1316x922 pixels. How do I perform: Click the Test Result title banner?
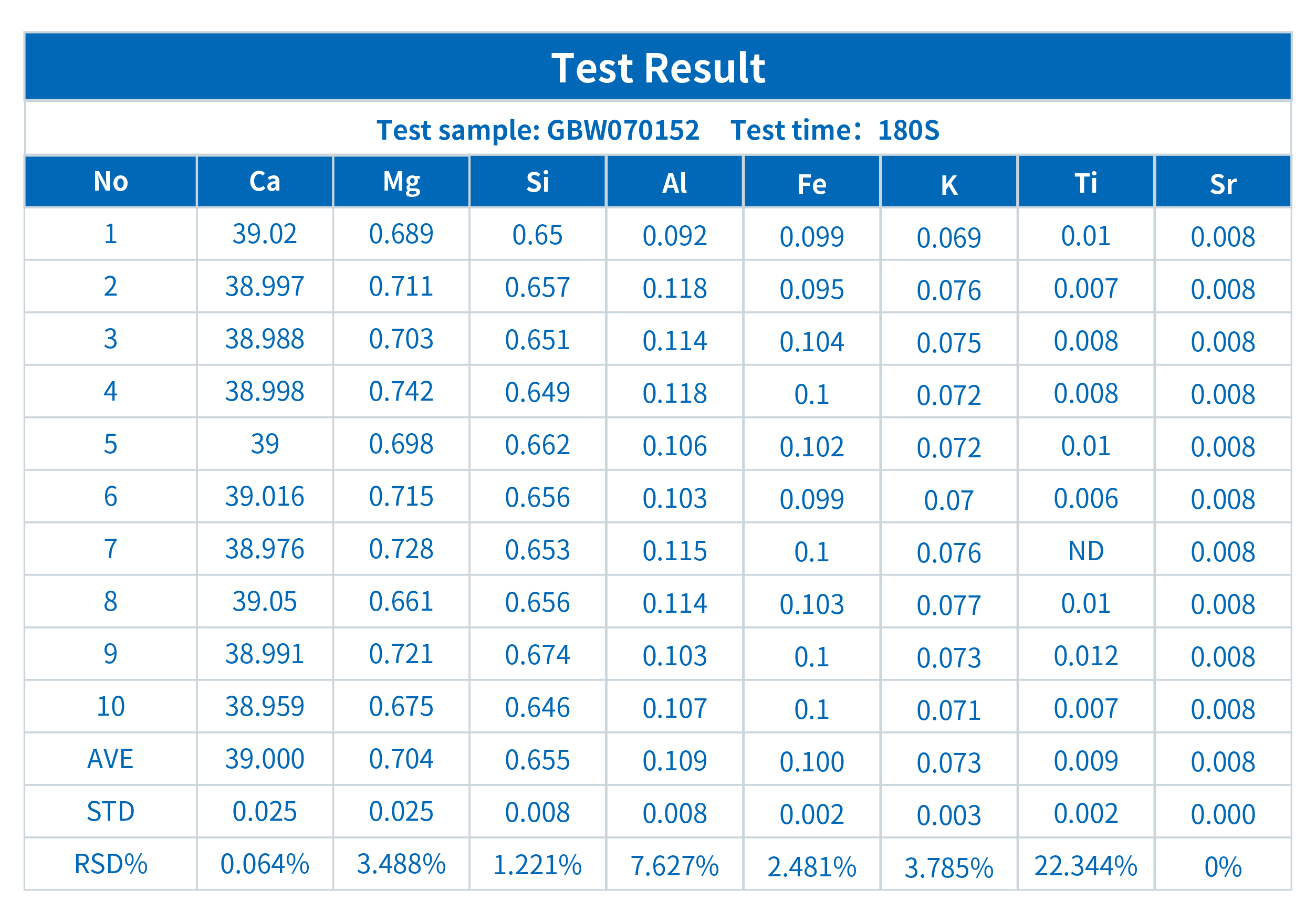(657, 68)
